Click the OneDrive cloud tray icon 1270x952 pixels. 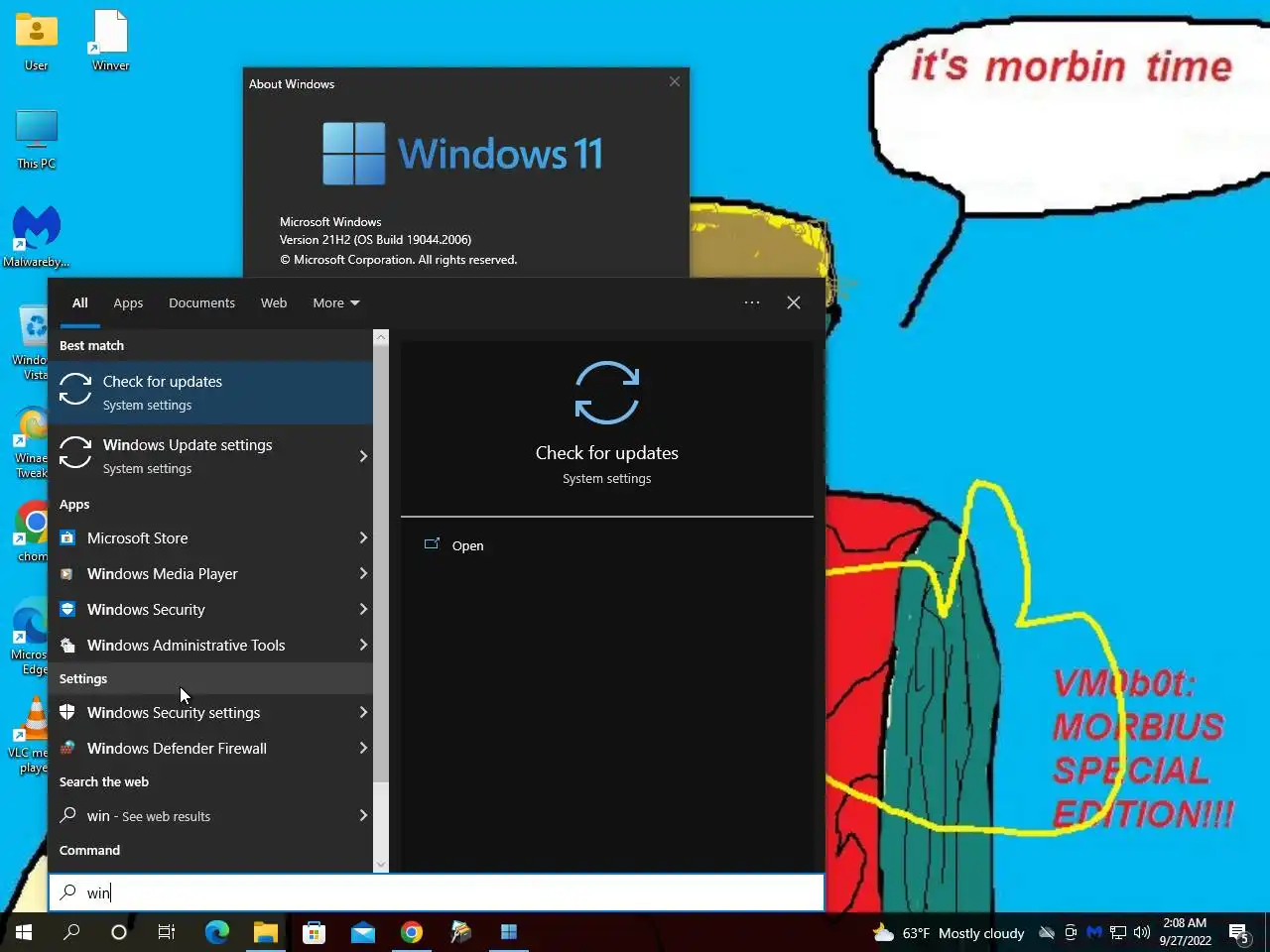click(1047, 932)
